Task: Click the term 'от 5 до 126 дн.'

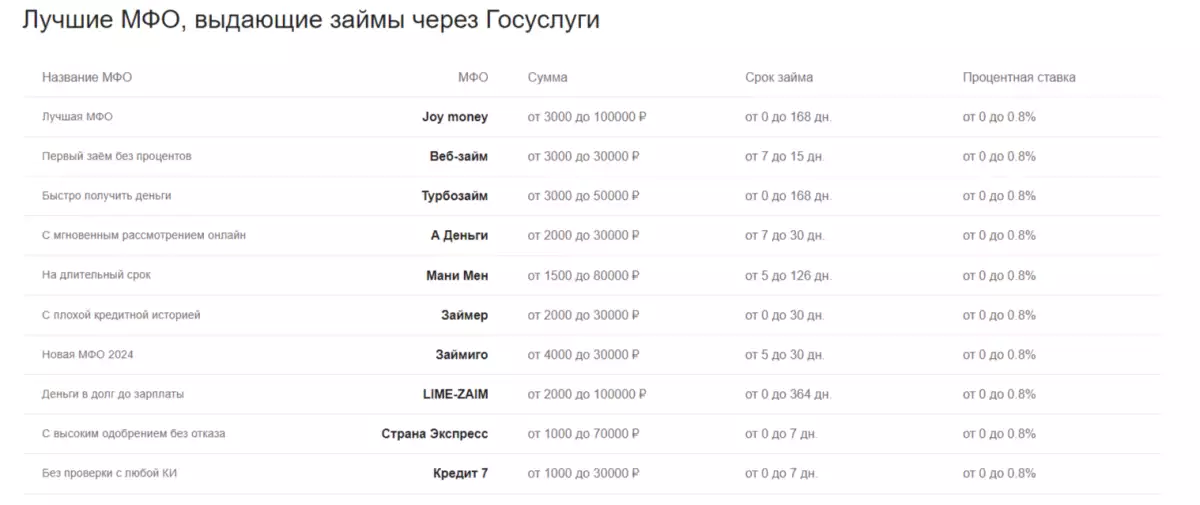Action: [788, 275]
